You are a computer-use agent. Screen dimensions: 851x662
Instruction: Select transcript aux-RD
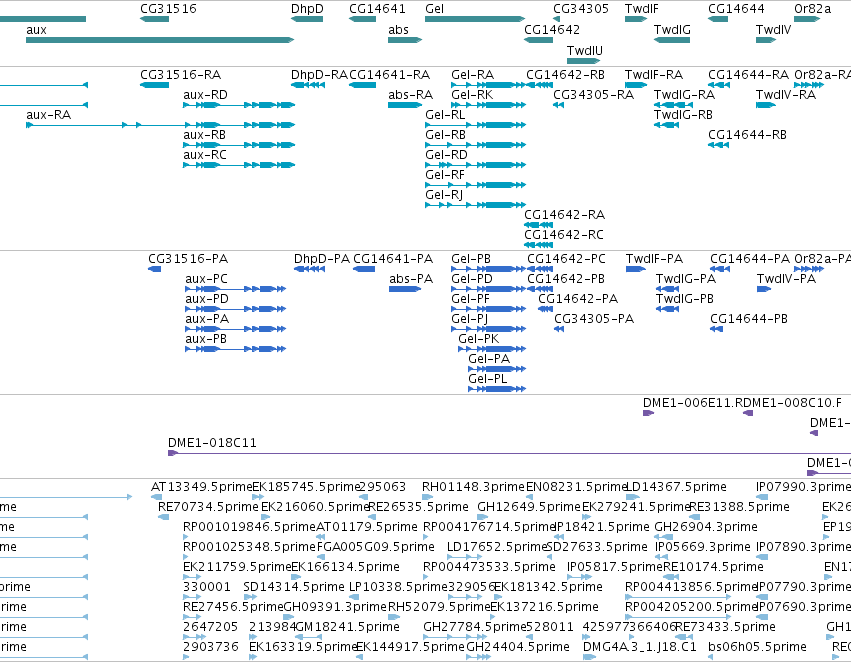point(239,105)
